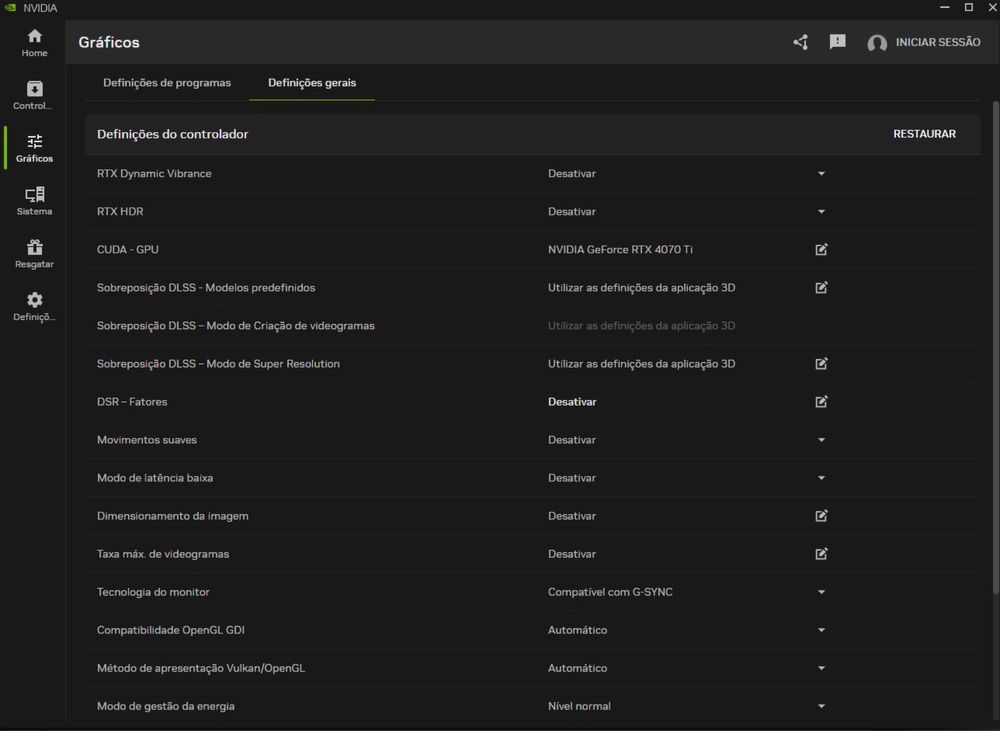
Task: Open the Sistema sidebar section
Action: tap(34, 202)
